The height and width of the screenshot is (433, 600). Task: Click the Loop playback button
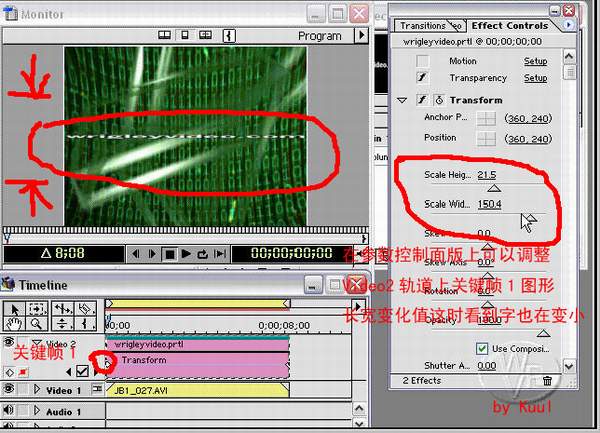click(203, 254)
